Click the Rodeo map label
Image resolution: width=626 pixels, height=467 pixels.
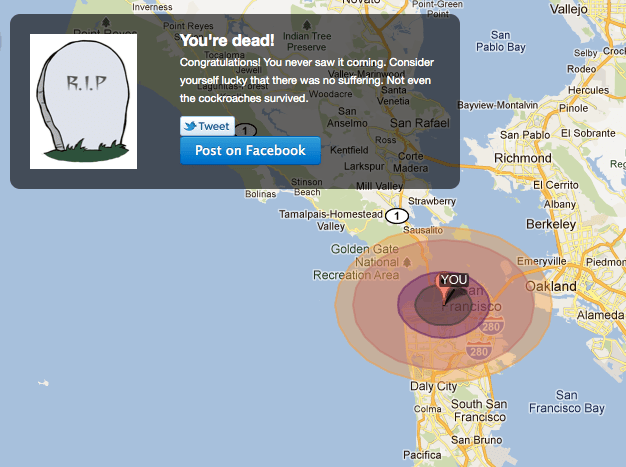pos(581,69)
